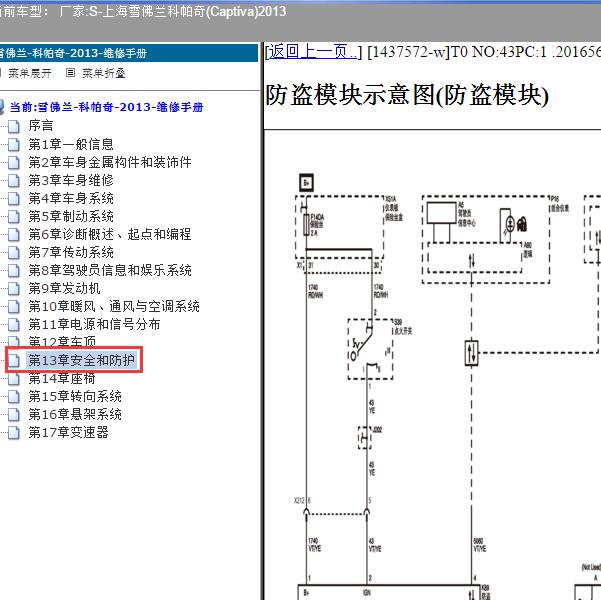The image size is (601, 600).
Task: Select 第6章诊断概述、起点和编程
Action: [110, 234]
